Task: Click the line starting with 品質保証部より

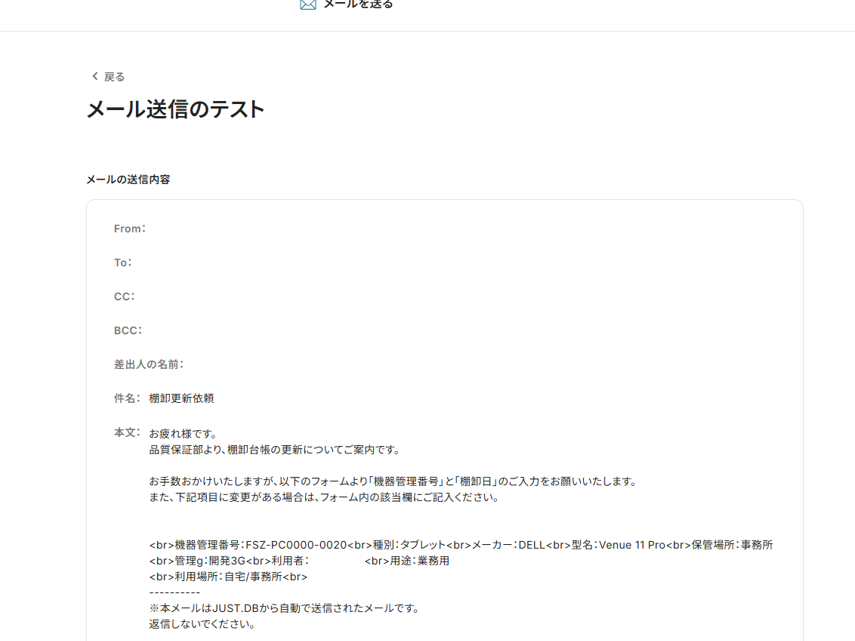Action: point(275,450)
